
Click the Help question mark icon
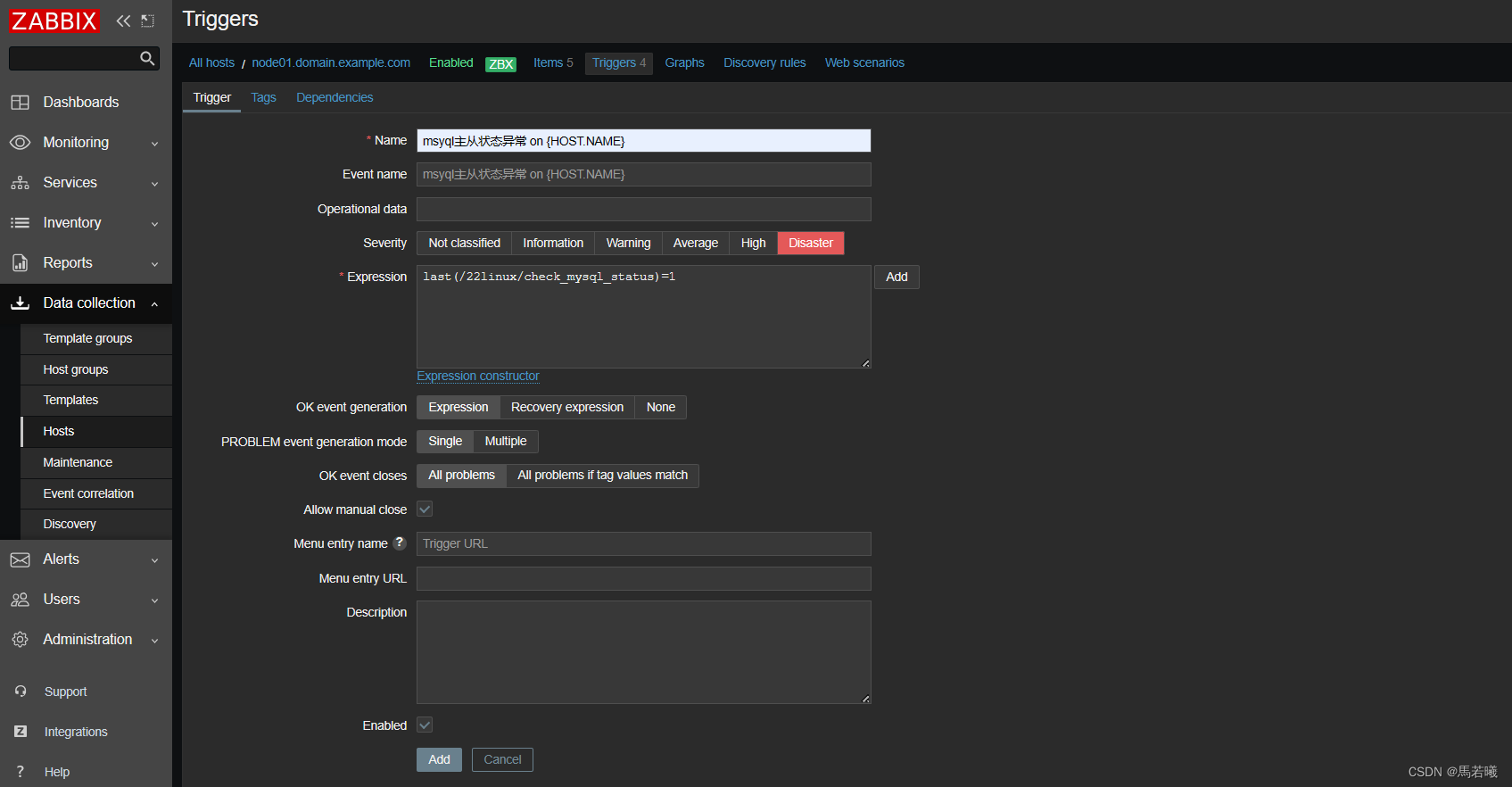click(x=21, y=772)
